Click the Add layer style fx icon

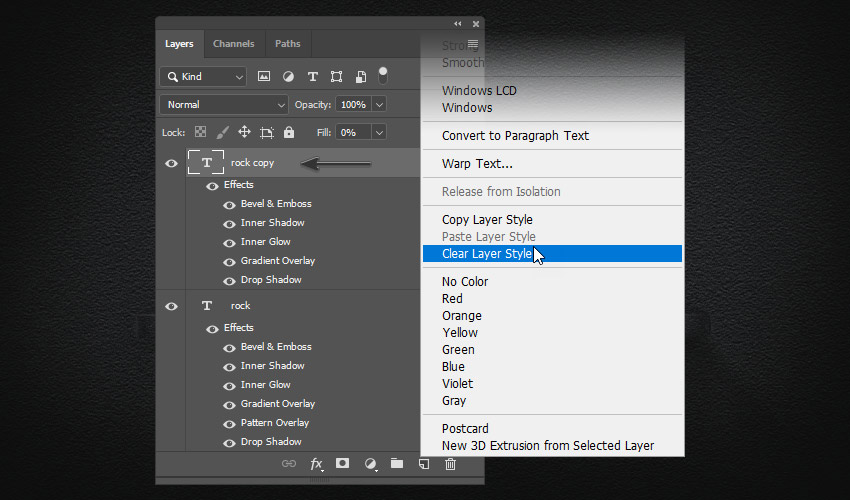click(x=316, y=464)
